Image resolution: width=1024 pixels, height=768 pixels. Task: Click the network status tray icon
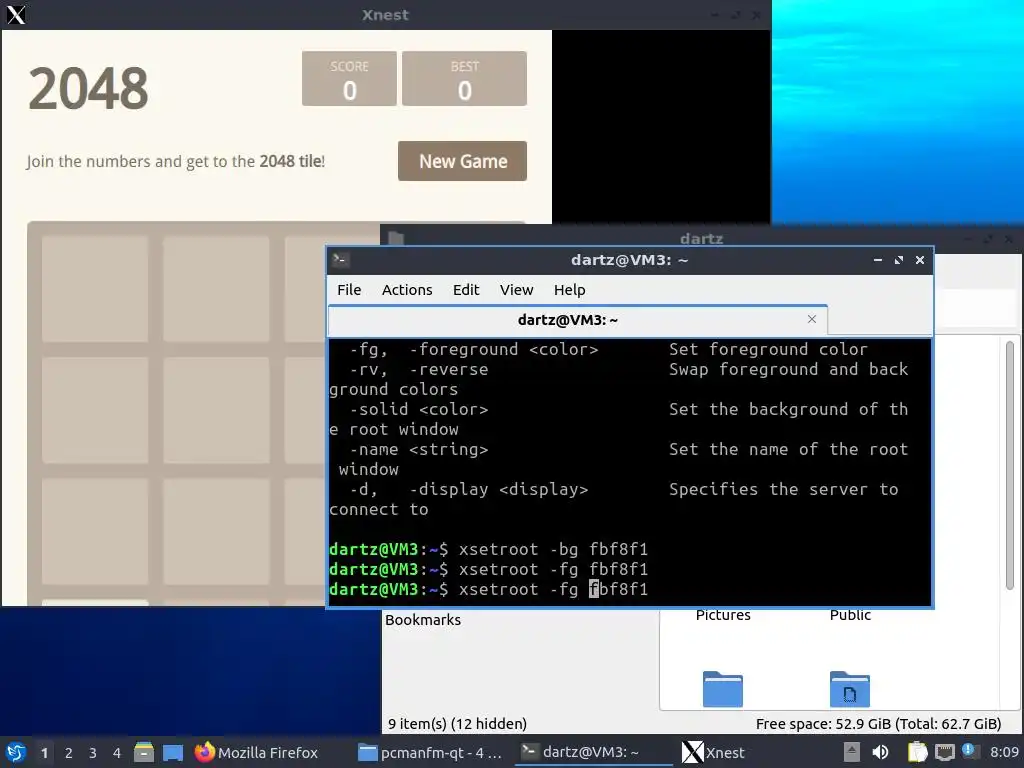(x=944, y=752)
